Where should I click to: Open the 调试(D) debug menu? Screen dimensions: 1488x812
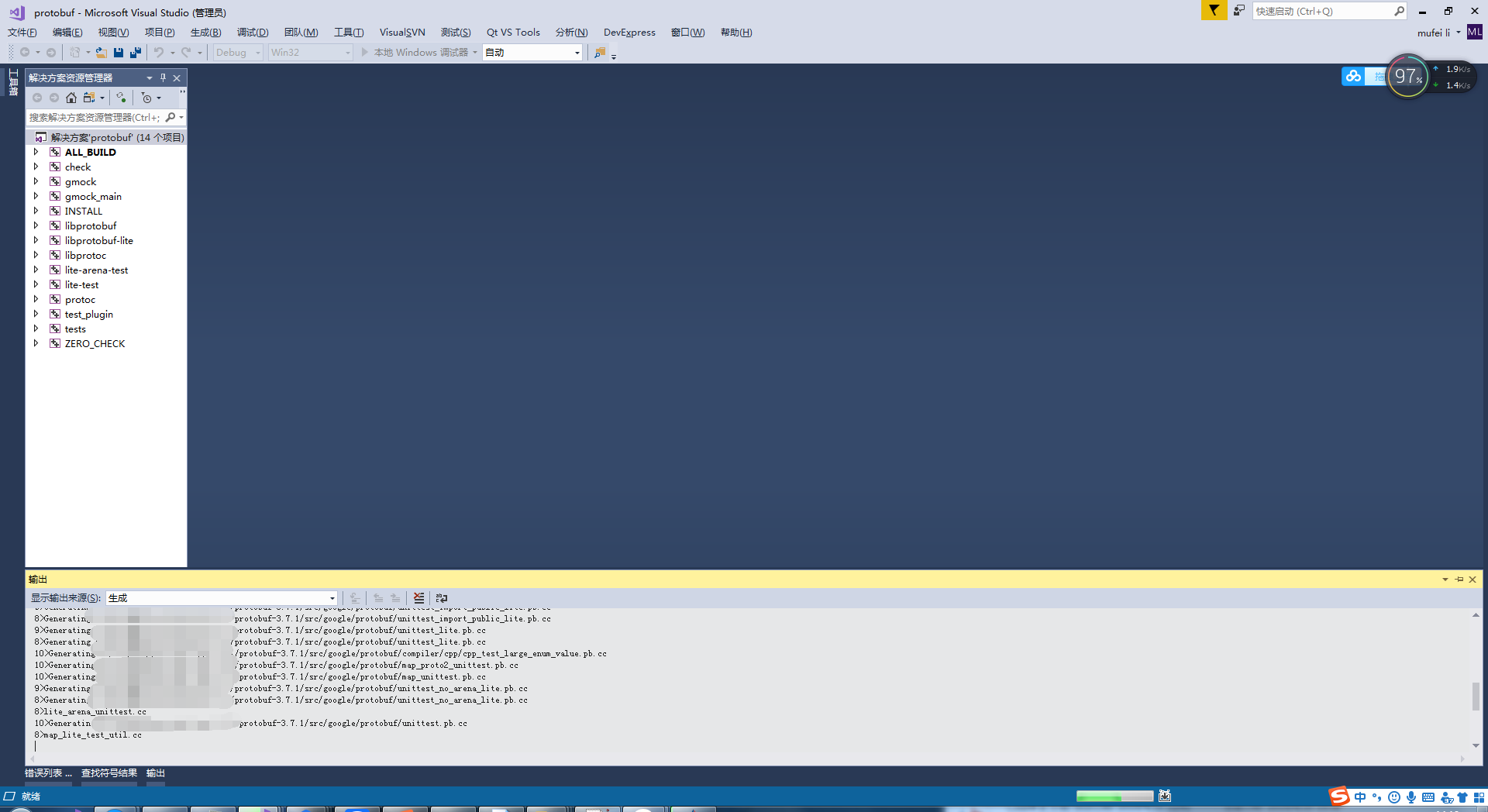pyautogui.click(x=253, y=33)
